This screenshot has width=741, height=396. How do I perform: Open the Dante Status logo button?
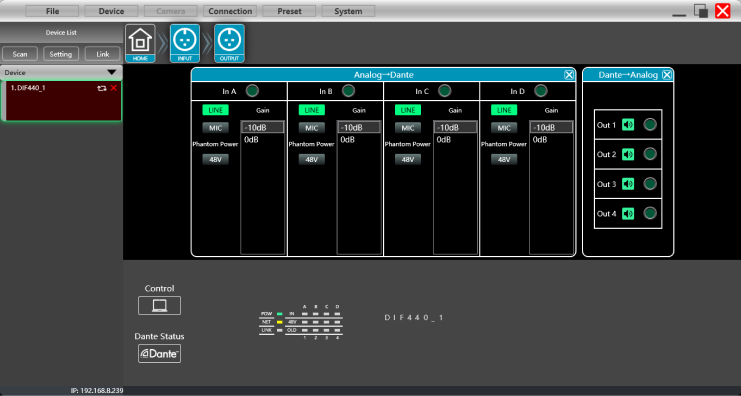pyautogui.click(x=159, y=353)
